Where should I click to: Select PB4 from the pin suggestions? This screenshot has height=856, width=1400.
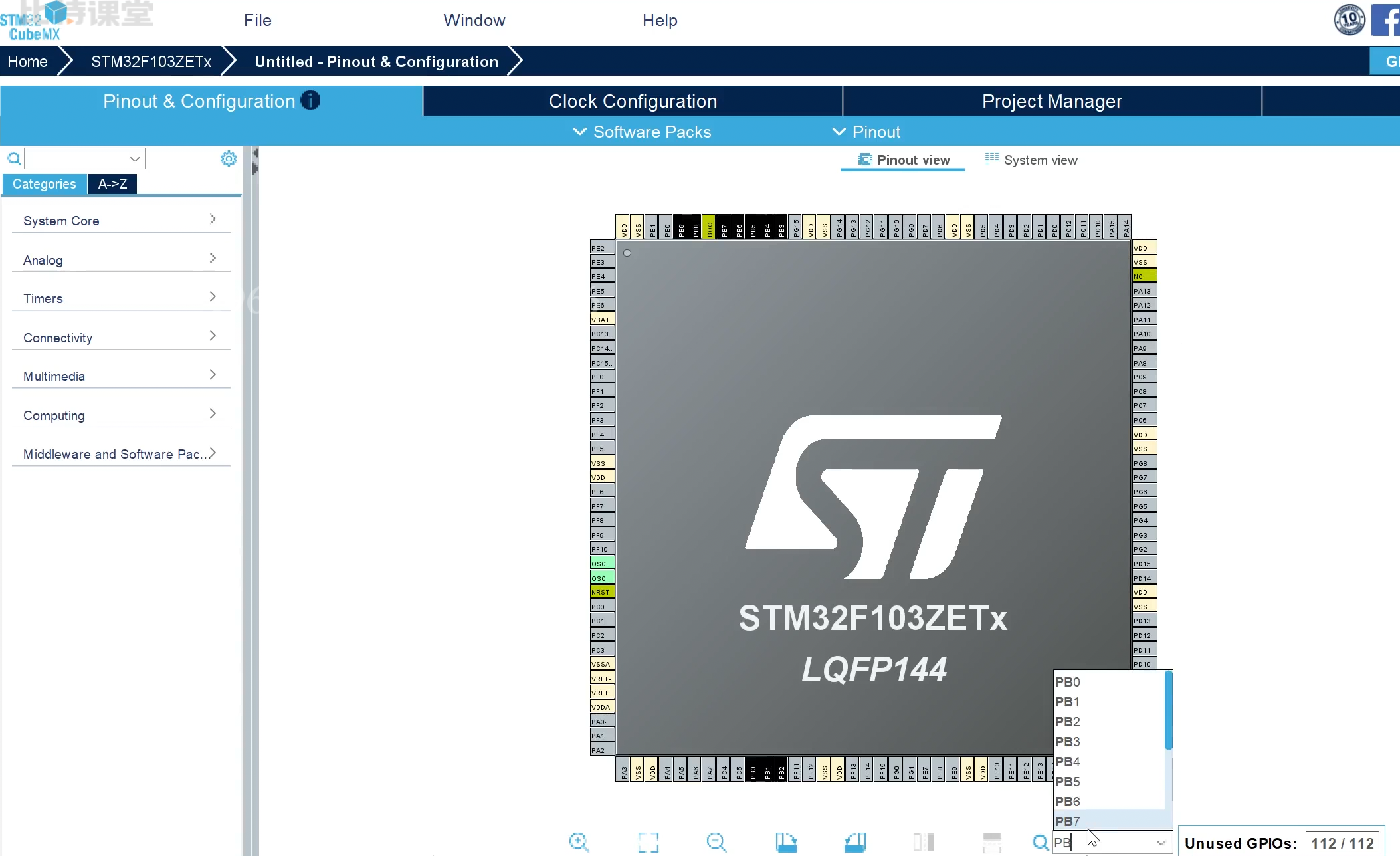coord(1110,762)
